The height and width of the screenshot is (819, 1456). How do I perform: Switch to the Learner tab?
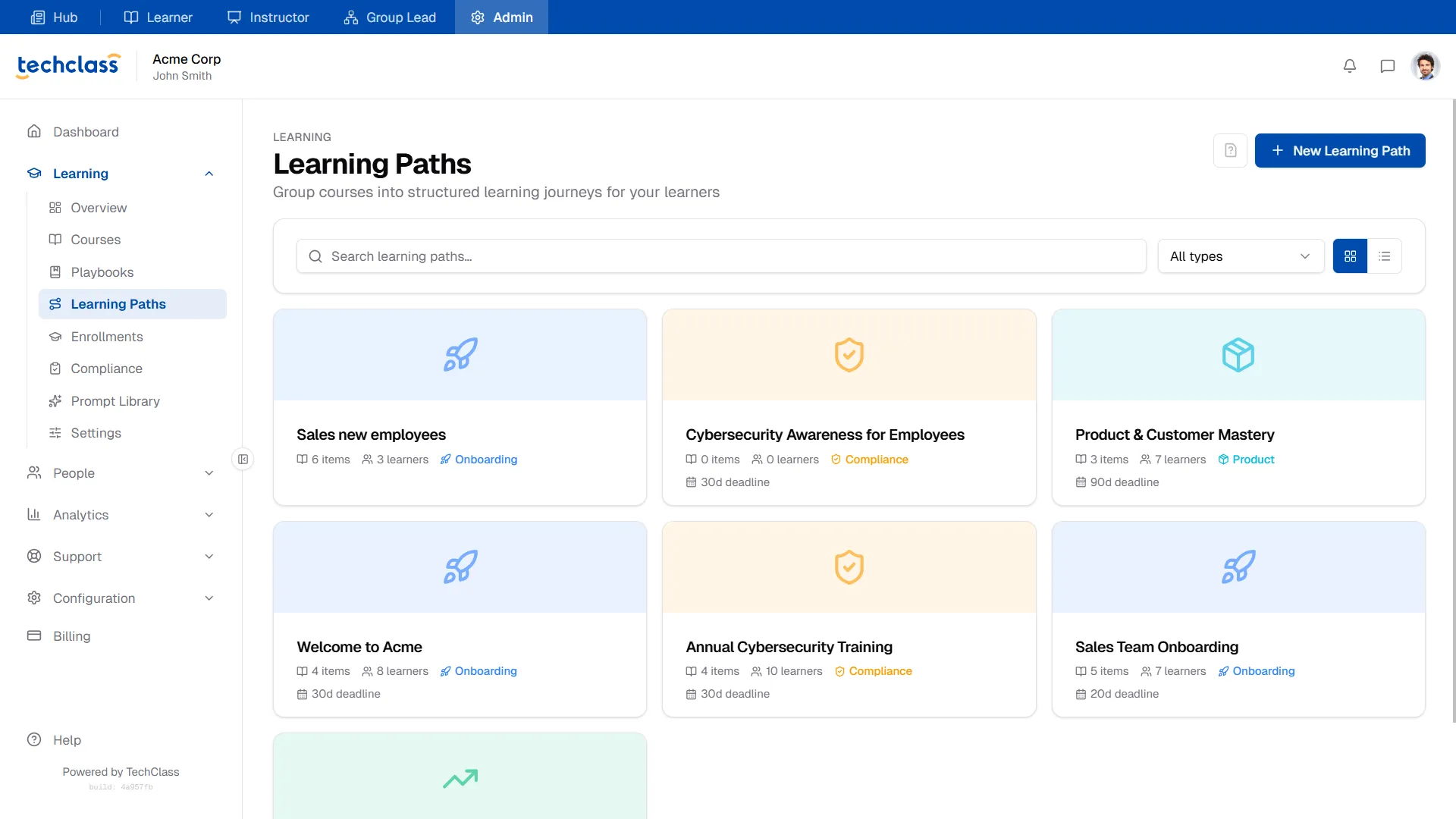pos(158,17)
